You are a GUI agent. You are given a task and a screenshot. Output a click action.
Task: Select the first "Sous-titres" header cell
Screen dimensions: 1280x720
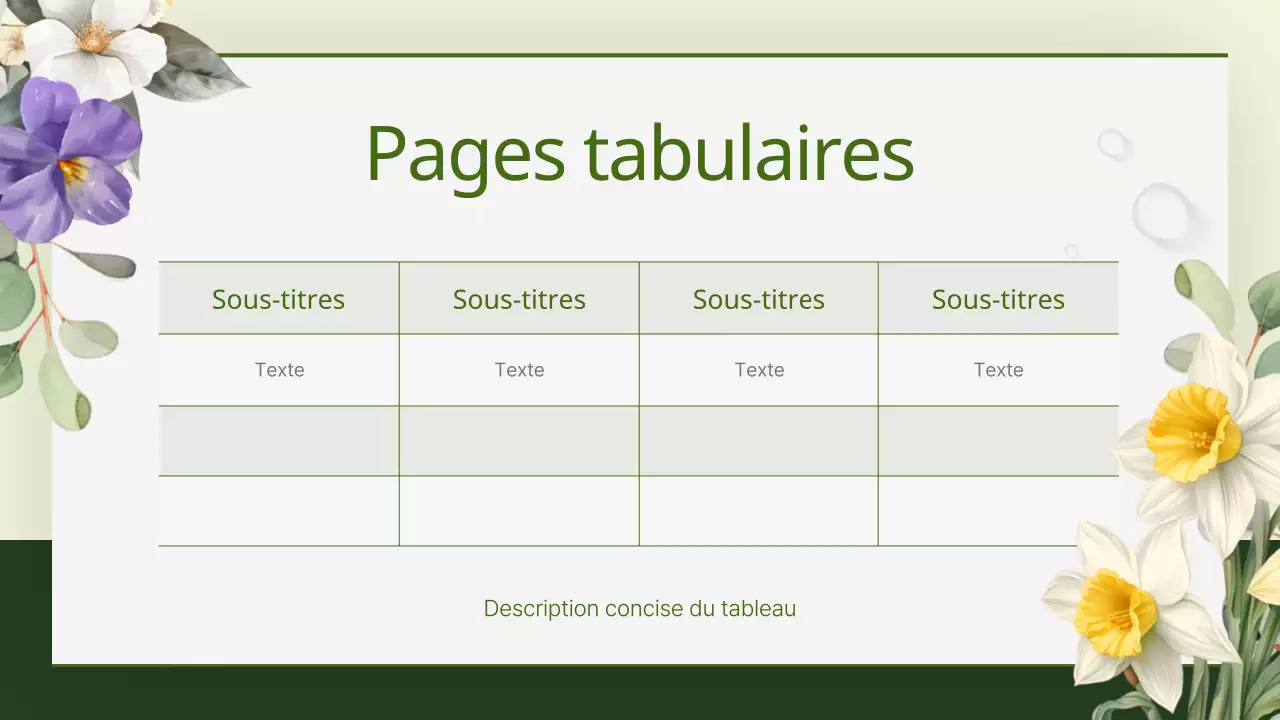[x=279, y=298]
